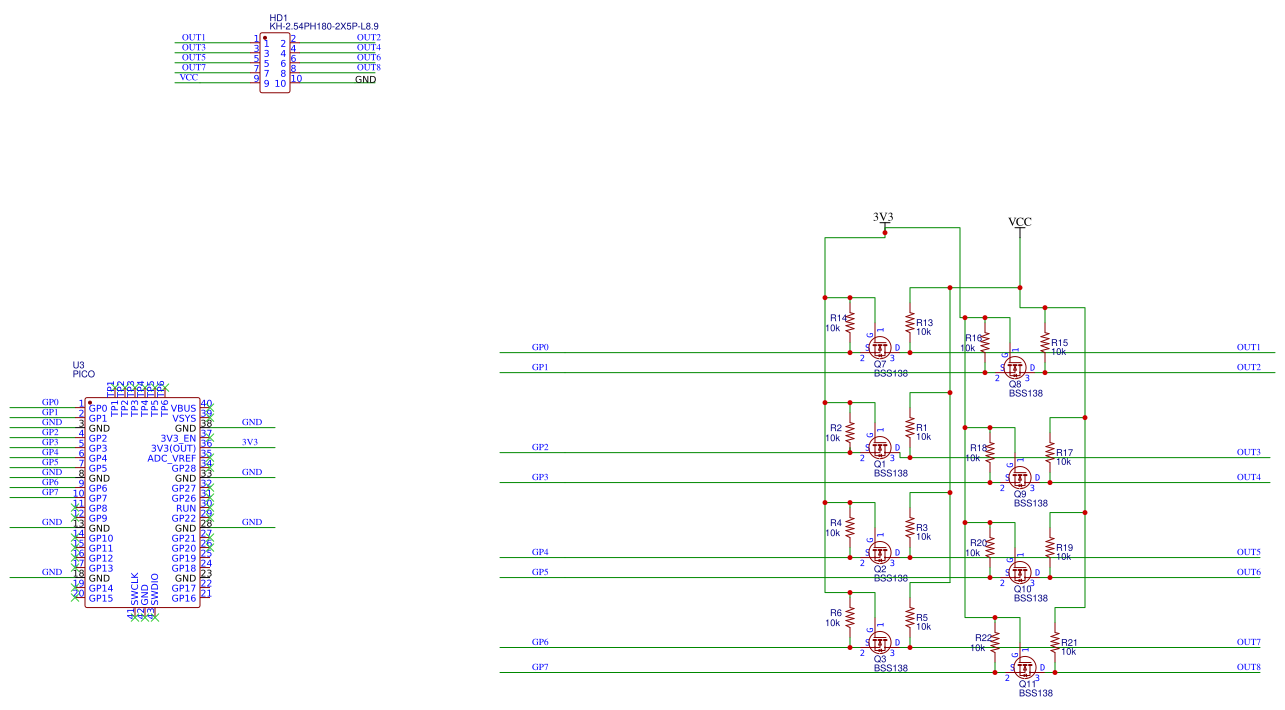Click the KH-2.54PH180-2X5P-L8.9 part name text
1285x710 pixels.
324,27
